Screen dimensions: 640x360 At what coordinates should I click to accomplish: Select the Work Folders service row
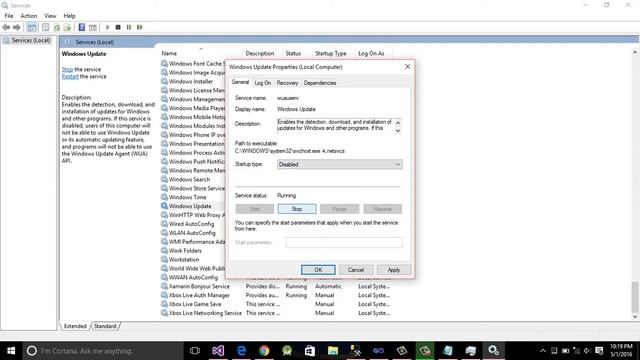(x=185, y=251)
